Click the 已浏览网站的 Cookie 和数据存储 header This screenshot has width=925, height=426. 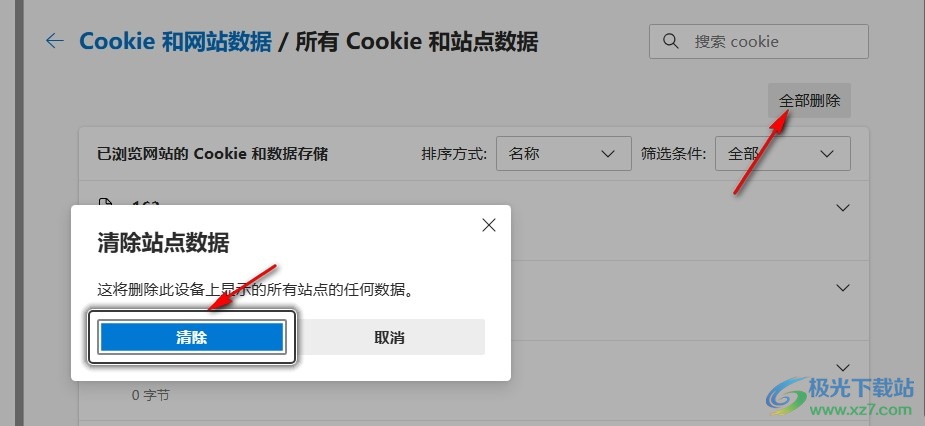pyautogui.click(x=212, y=154)
